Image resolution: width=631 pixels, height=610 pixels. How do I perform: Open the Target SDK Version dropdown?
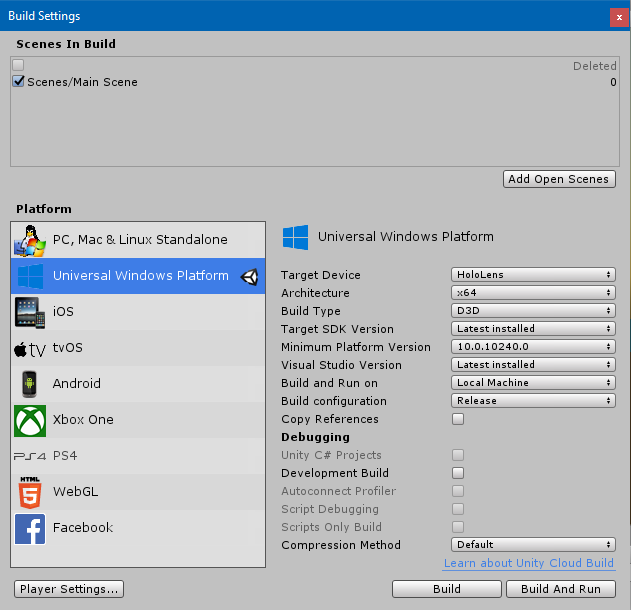coord(533,329)
